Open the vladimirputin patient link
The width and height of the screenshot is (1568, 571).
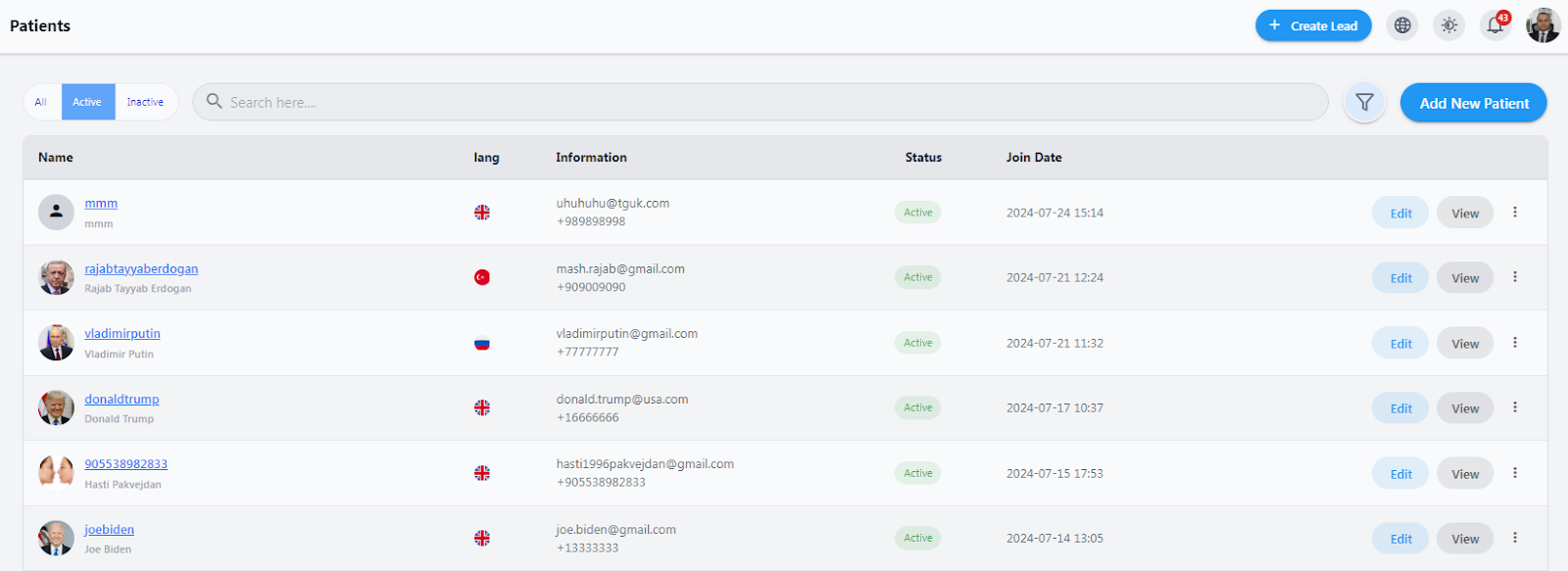coord(122,333)
